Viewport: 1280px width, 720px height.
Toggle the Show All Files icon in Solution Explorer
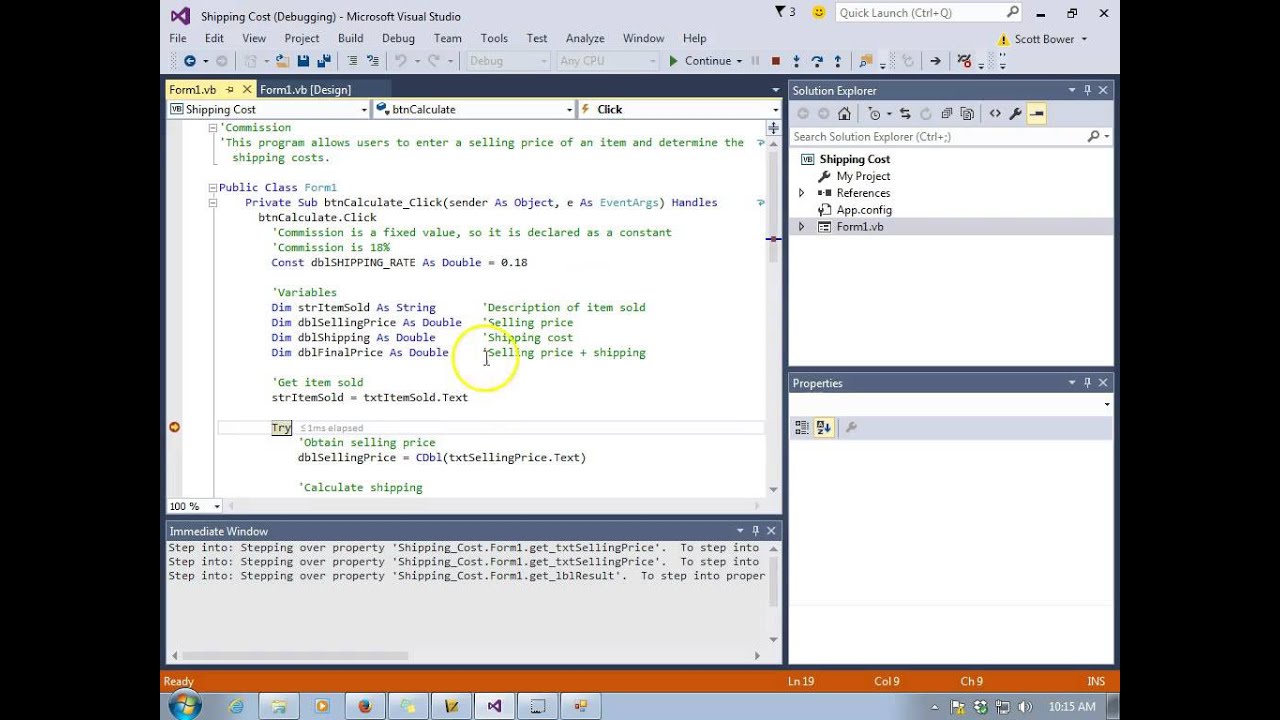coord(967,114)
